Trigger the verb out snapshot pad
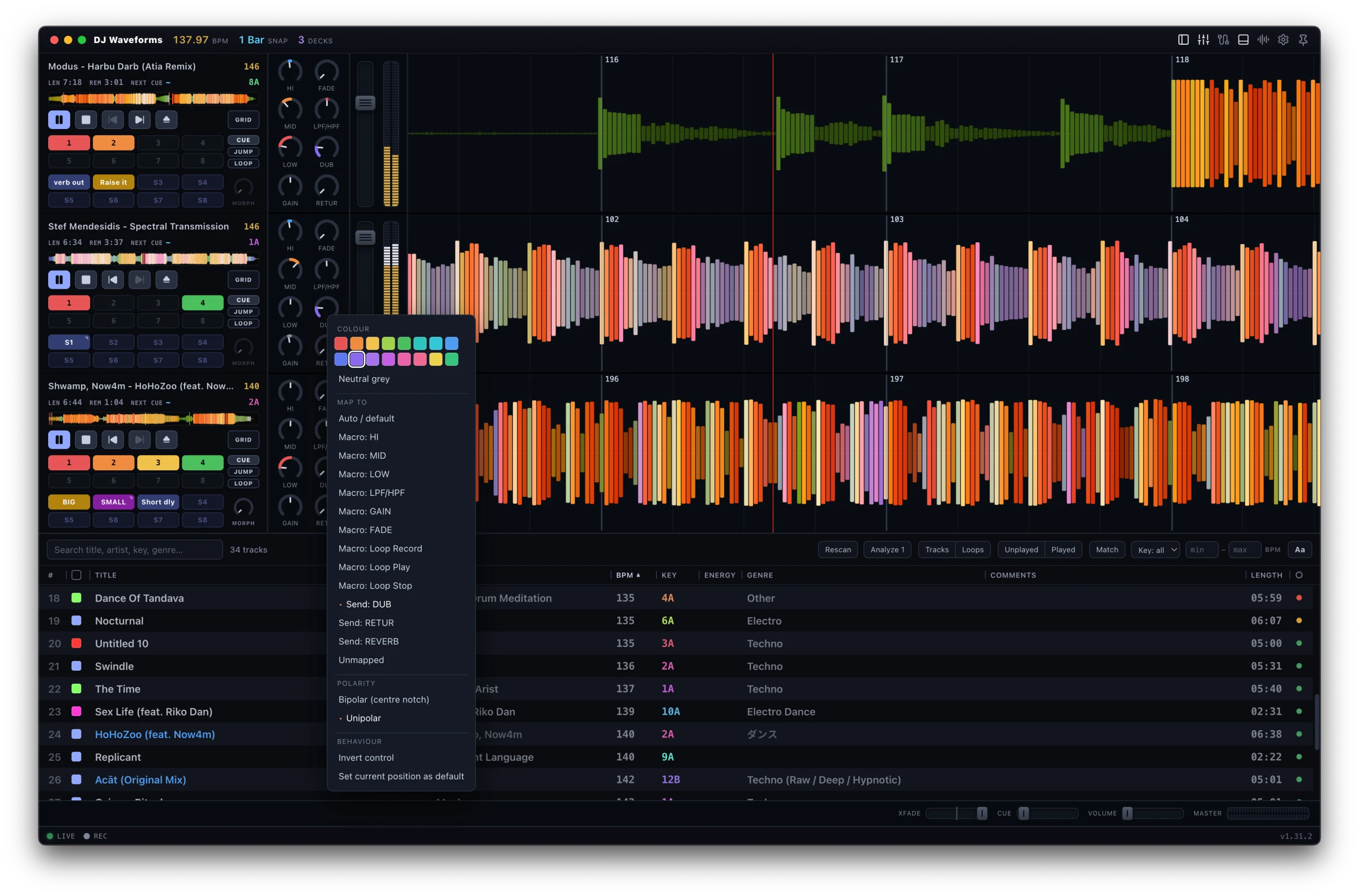This screenshot has width=1359, height=896. point(69,182)
